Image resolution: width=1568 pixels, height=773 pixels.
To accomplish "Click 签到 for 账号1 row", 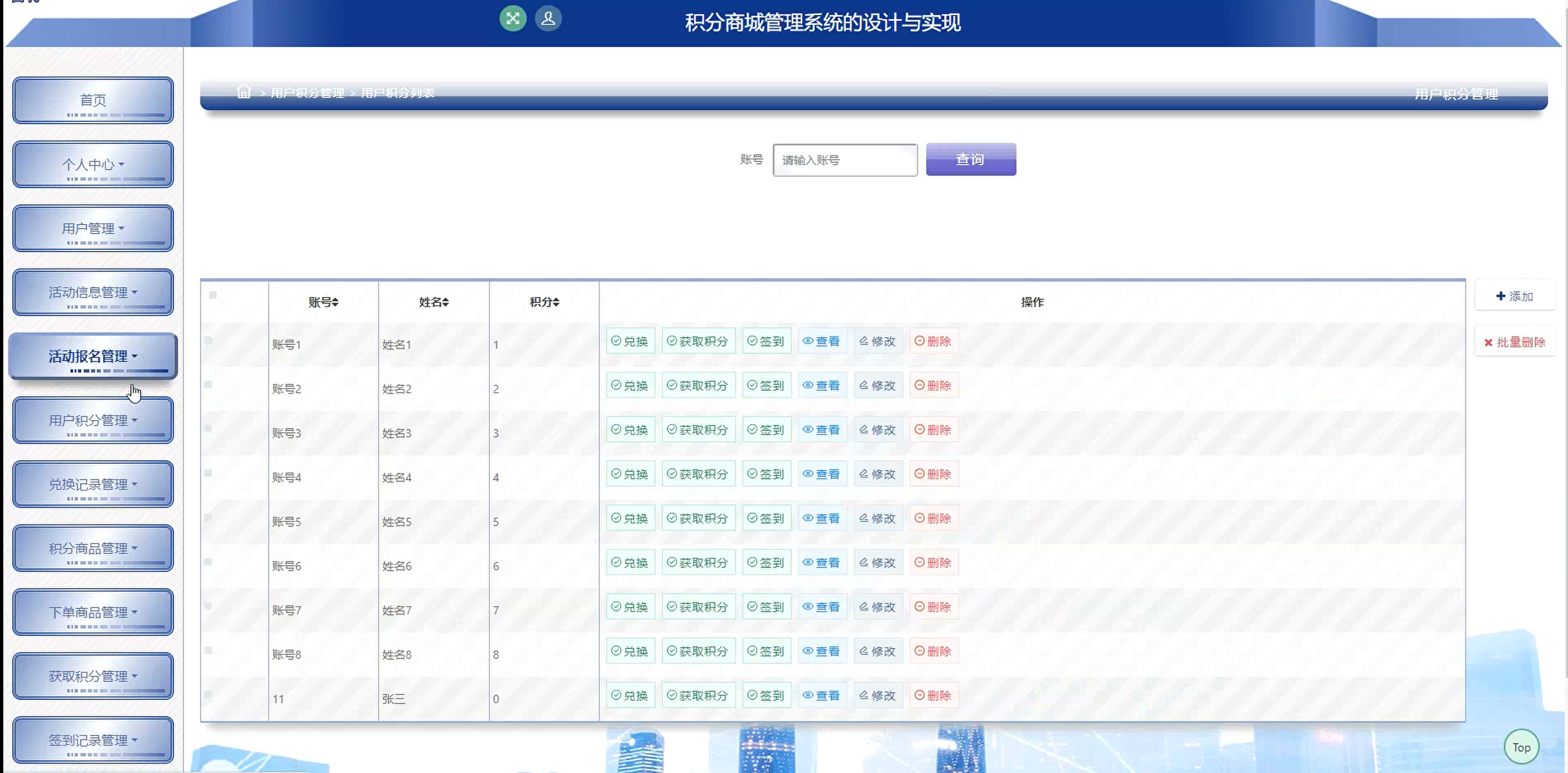I will tap(766, 341).
